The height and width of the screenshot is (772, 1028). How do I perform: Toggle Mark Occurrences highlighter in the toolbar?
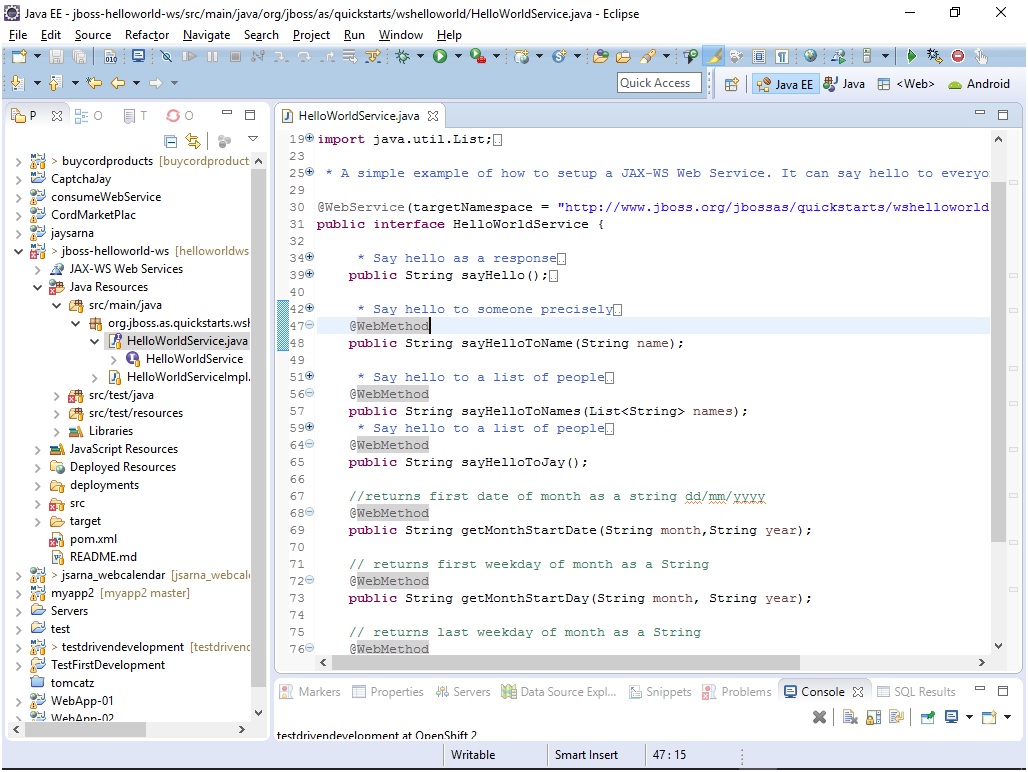(715, 57)
